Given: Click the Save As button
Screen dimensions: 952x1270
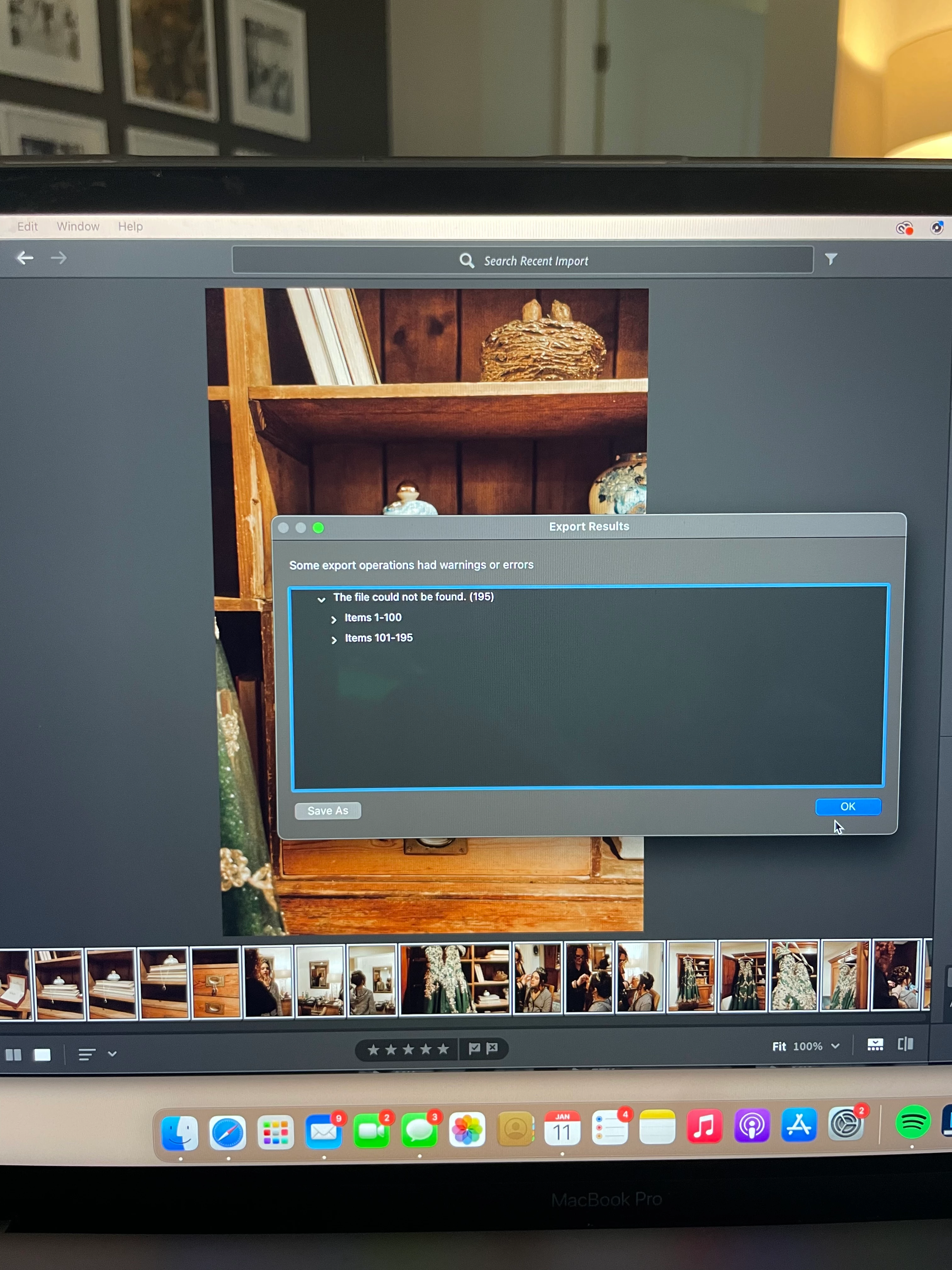Looking at the screenshot, I should 328,811.
